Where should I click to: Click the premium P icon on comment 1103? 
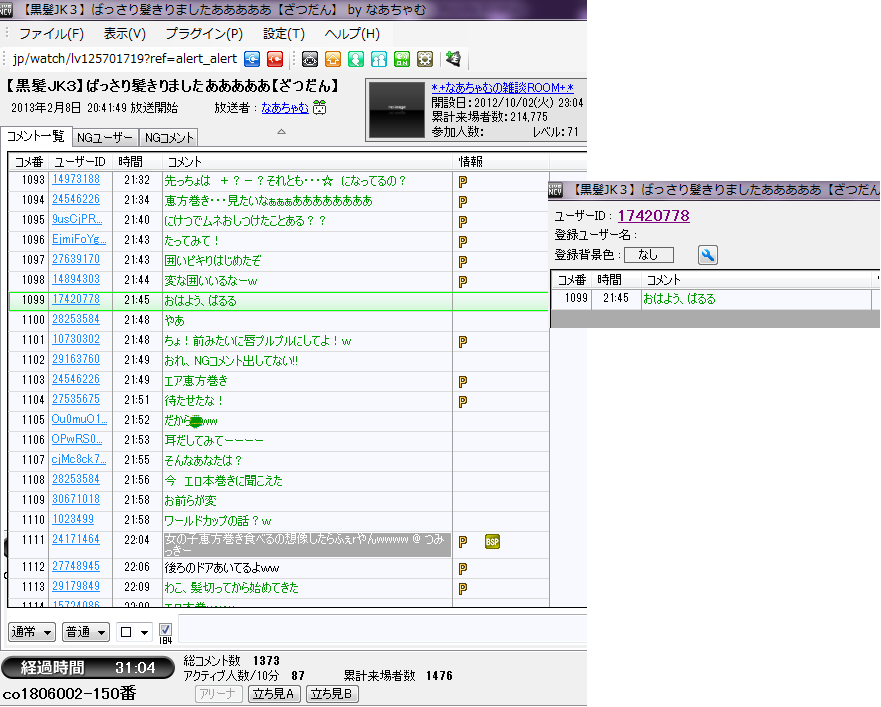click(463, 382)
